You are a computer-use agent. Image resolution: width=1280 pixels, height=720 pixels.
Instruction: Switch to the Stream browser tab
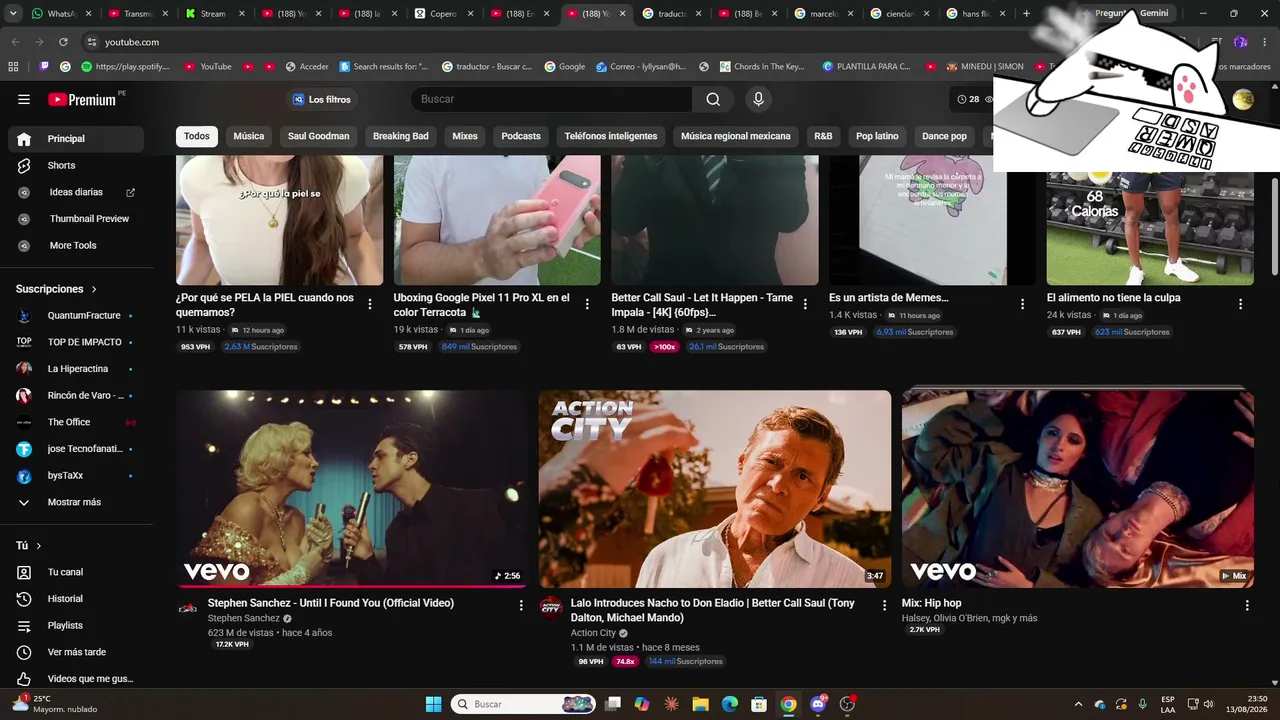(212, 14)
